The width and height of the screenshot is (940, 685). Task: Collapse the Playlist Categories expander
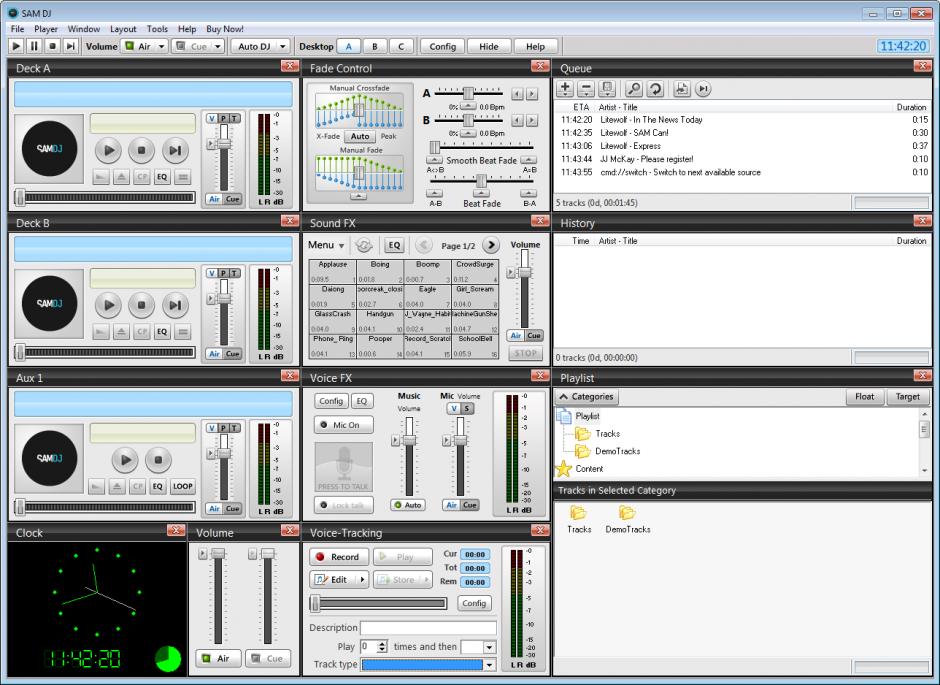coord(586,397)
